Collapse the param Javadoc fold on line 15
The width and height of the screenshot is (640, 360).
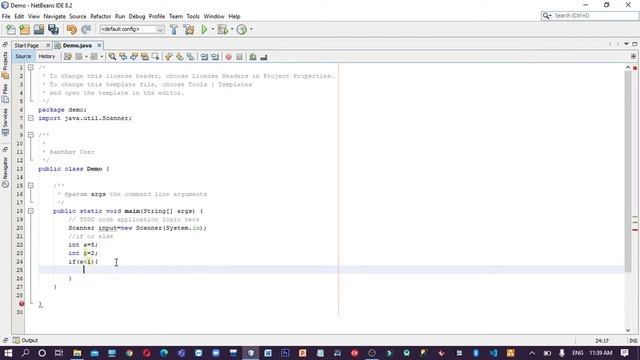tap(31, 186)
